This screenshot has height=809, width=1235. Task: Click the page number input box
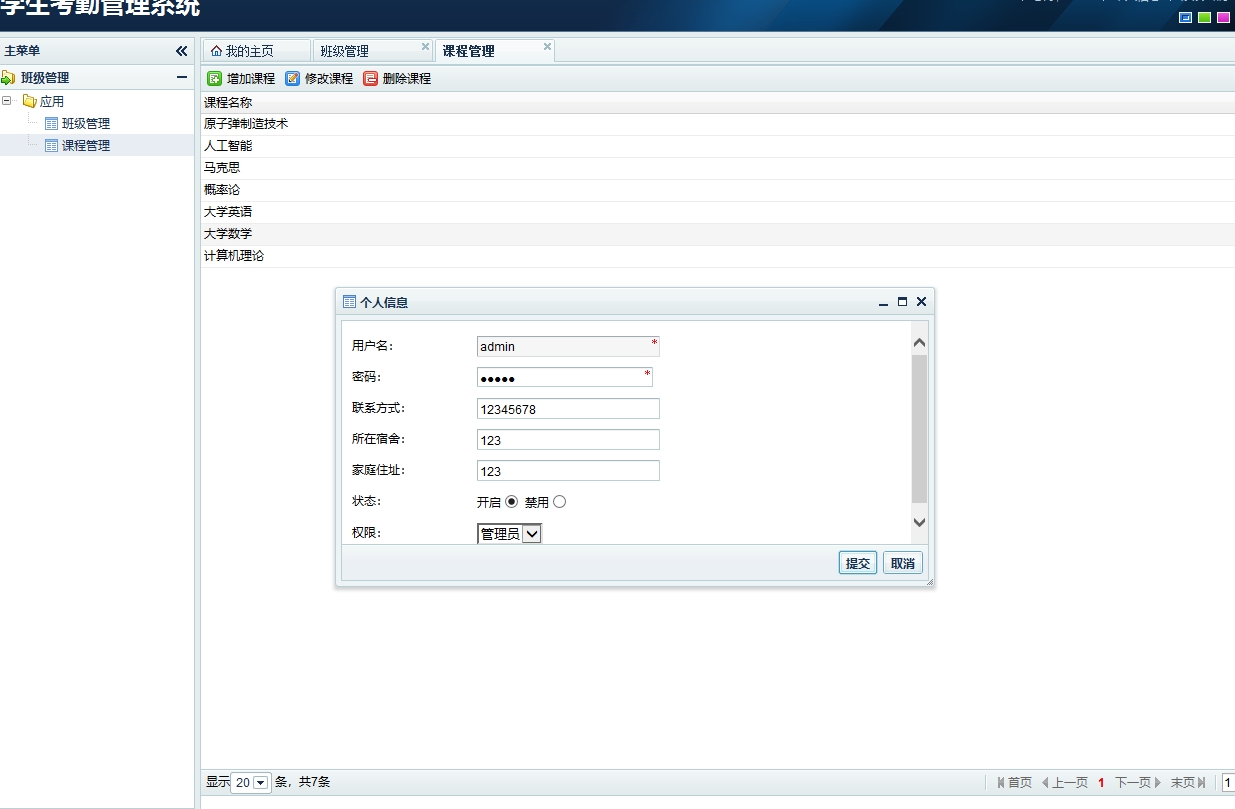tap(1229, 783)
